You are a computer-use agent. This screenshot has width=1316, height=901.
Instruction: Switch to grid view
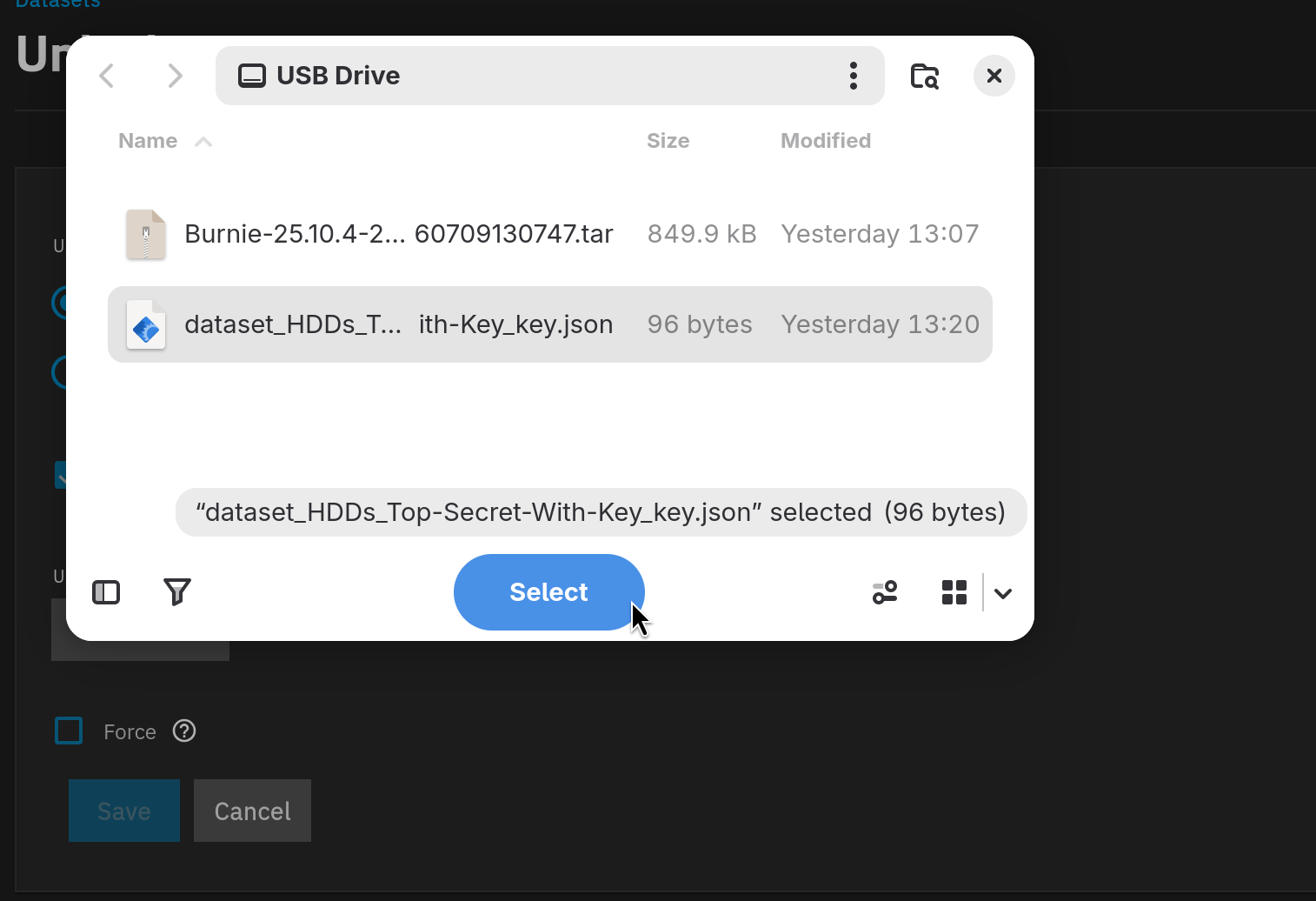tap(954, 592)
